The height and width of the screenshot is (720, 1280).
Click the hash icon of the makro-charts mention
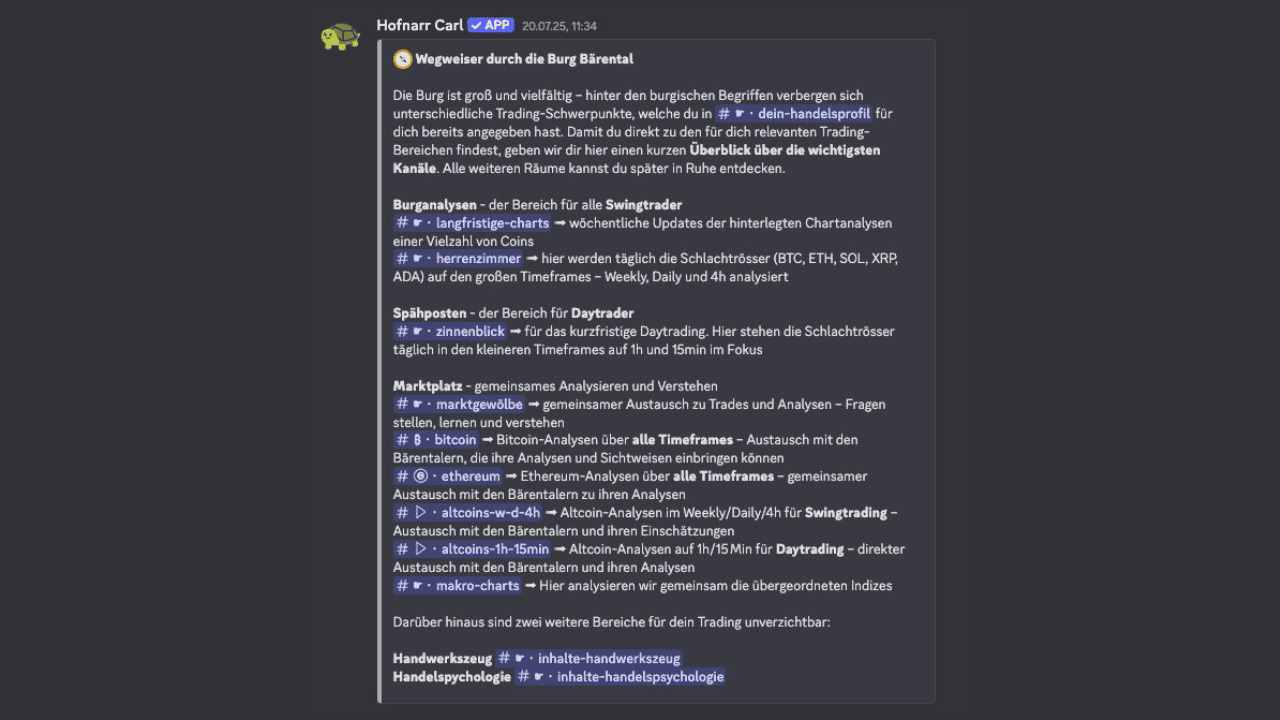tap(401, 585)
